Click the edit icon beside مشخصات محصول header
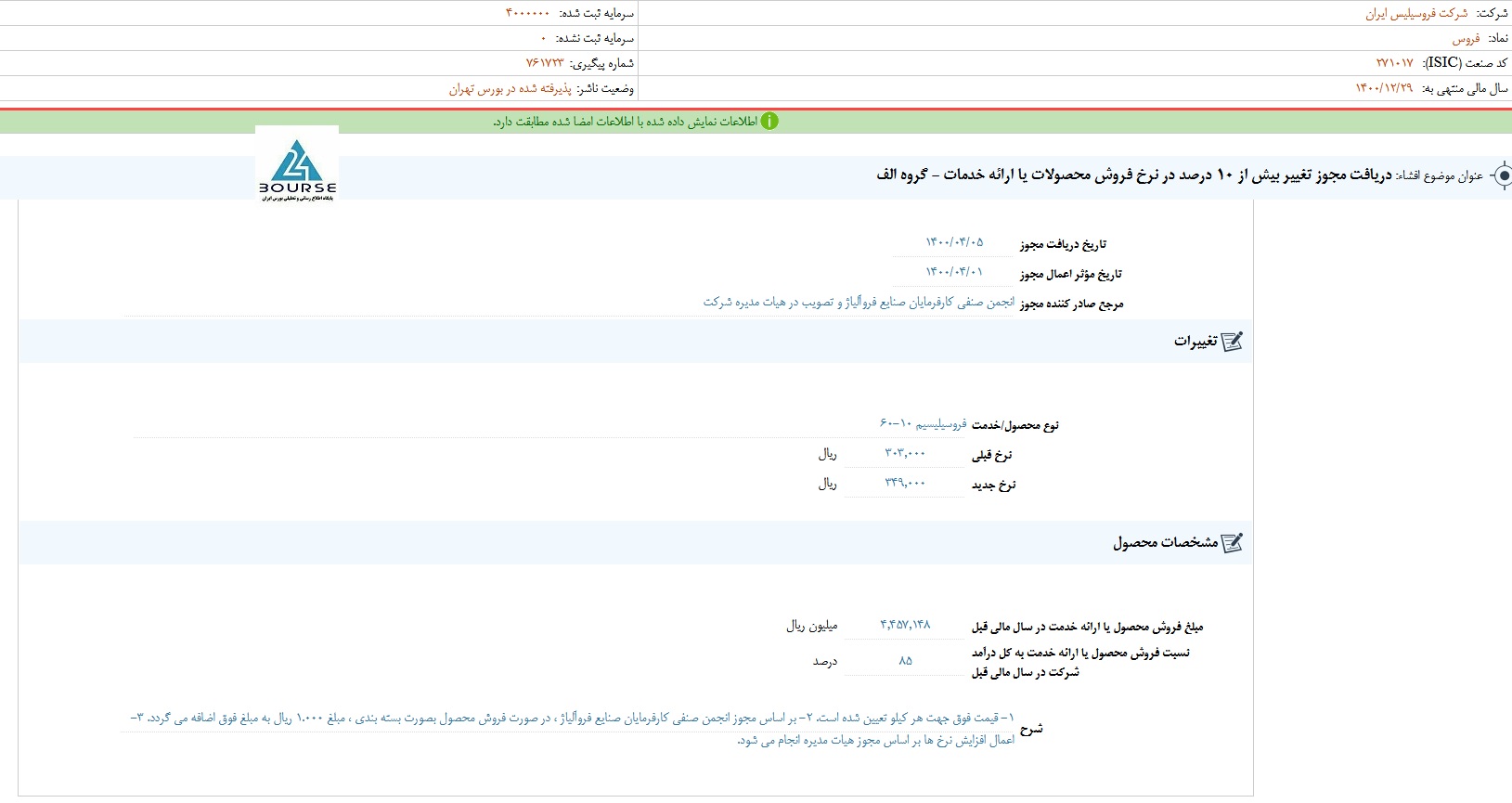Viewport: 1512px width, 803px height. tap(1231, 542)
